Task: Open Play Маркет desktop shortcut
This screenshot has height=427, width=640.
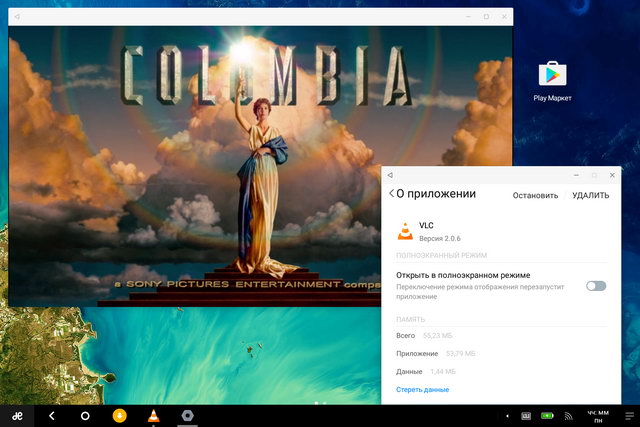Action: (552, 82)
